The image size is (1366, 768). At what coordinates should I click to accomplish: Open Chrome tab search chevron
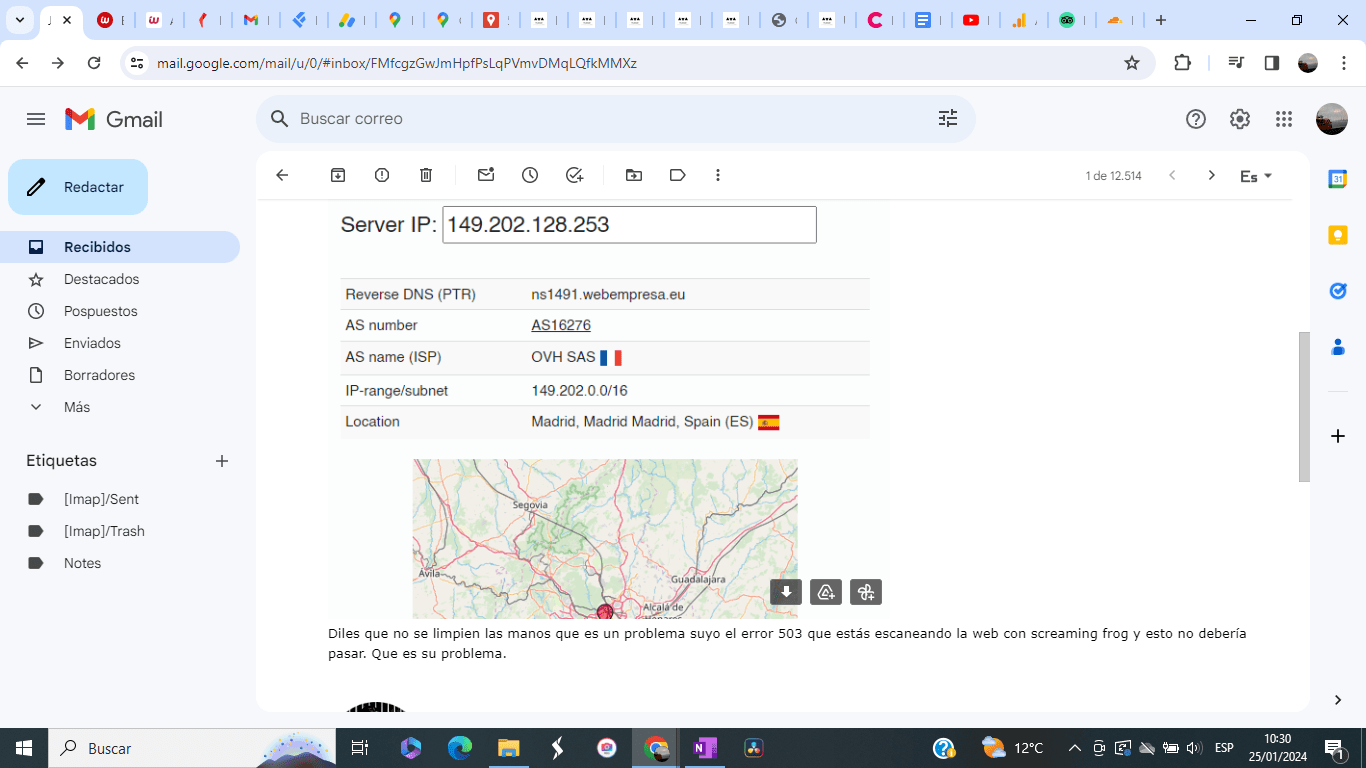(x=19, y=20)
